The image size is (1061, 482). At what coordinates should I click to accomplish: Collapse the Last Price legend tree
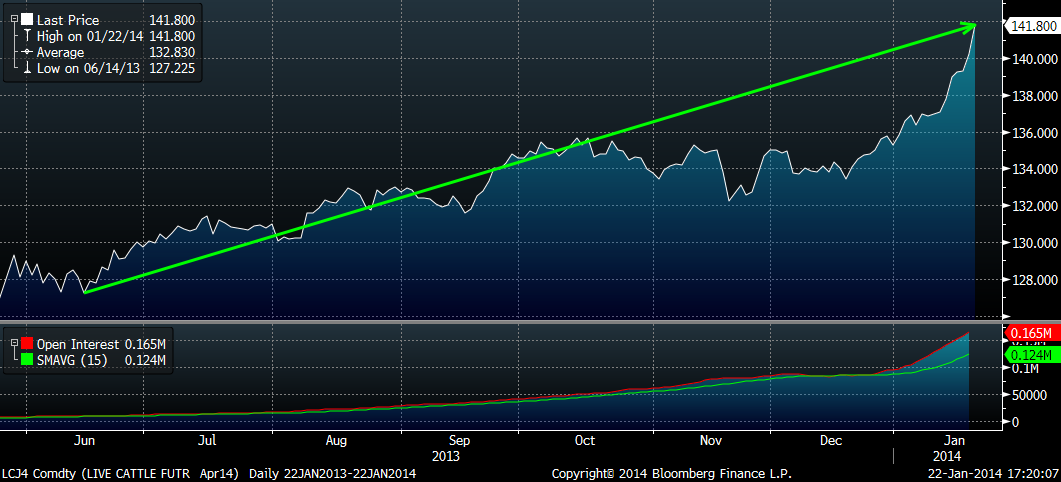click(x=14, y=19)
